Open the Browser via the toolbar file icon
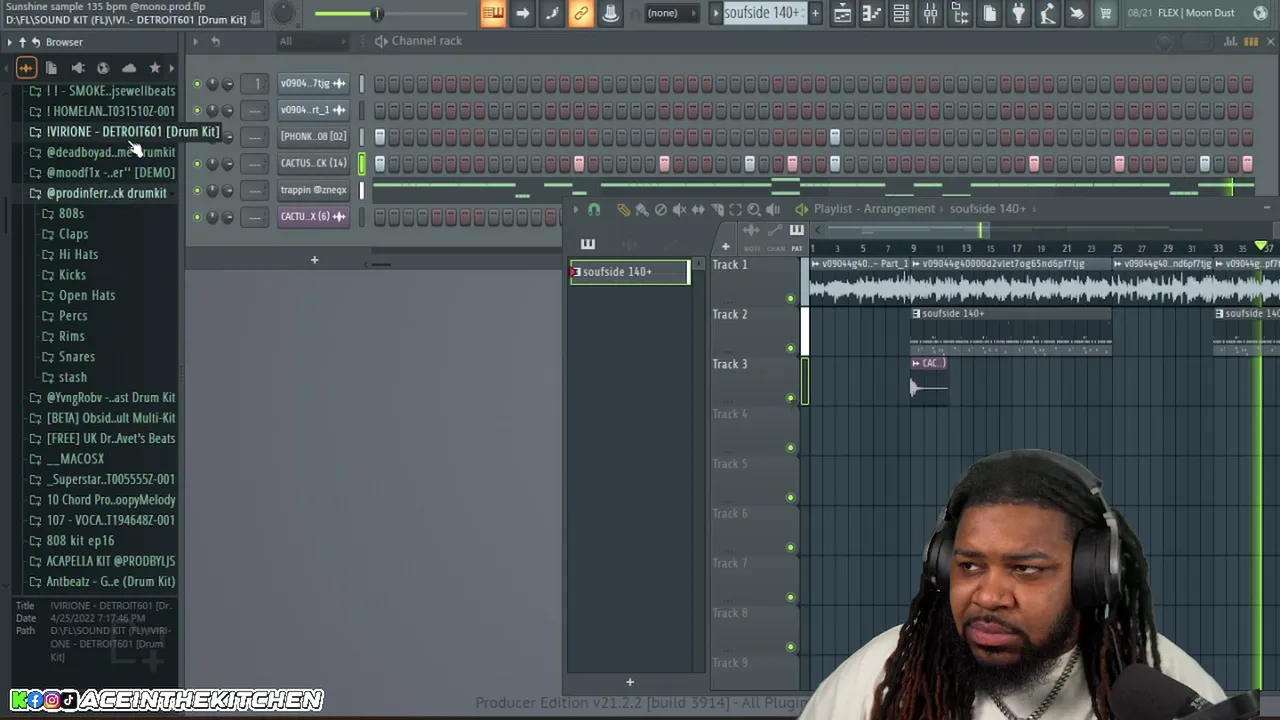 (960, 13)
